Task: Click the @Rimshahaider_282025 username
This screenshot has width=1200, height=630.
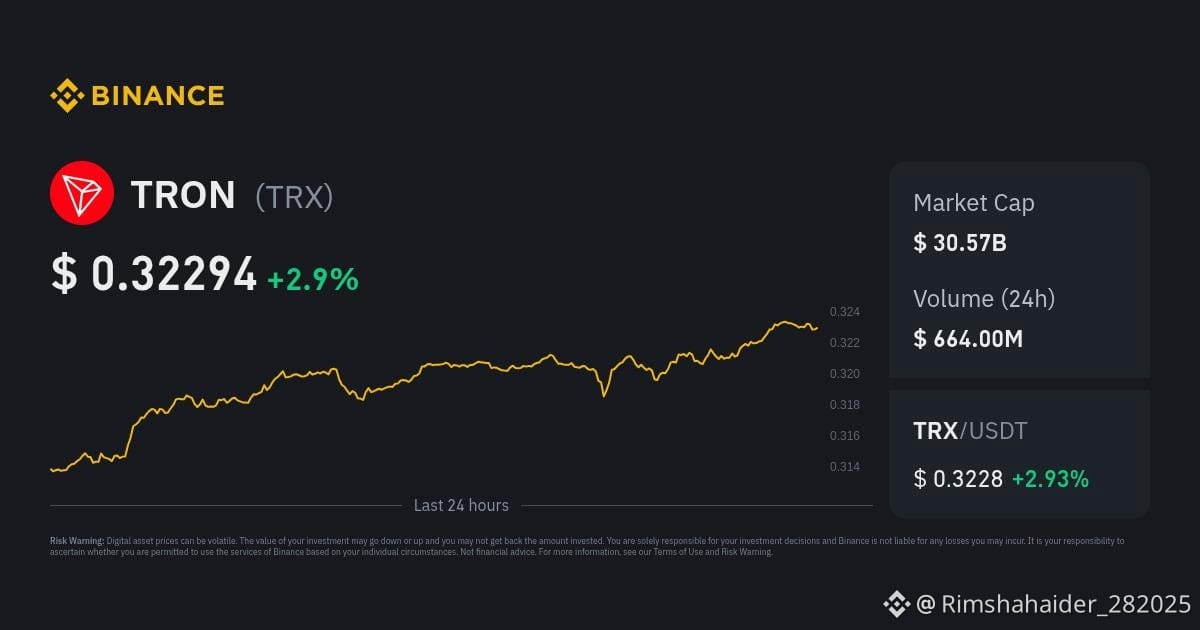Action: pos(1054,604)
